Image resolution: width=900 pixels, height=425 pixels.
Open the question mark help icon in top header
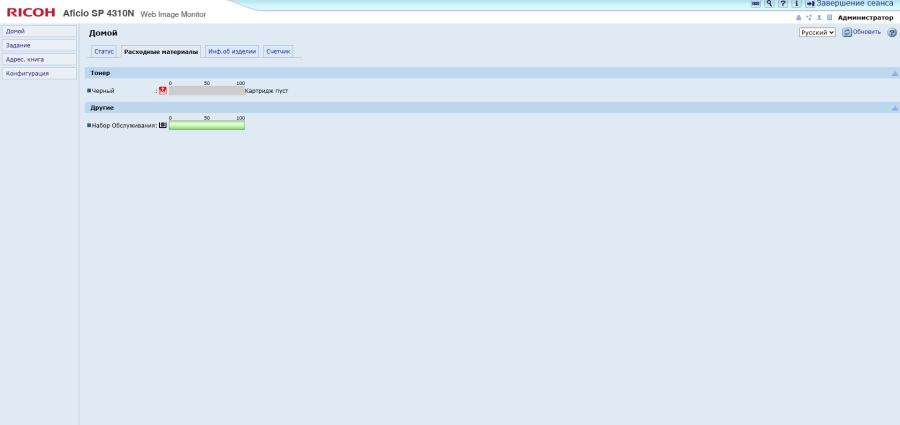[783, 3]
